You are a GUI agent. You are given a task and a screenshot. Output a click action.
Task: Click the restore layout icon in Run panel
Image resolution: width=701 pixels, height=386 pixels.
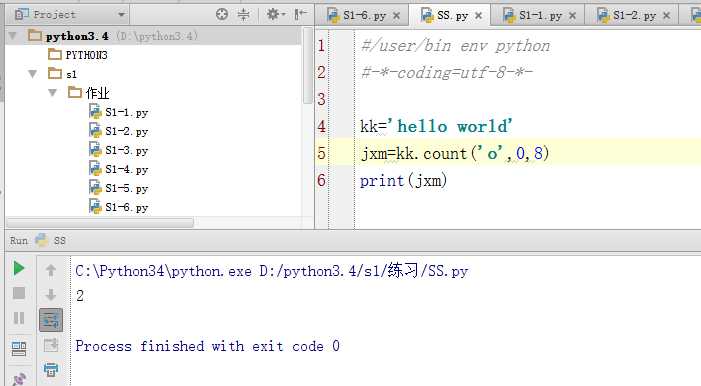(19, 348)
